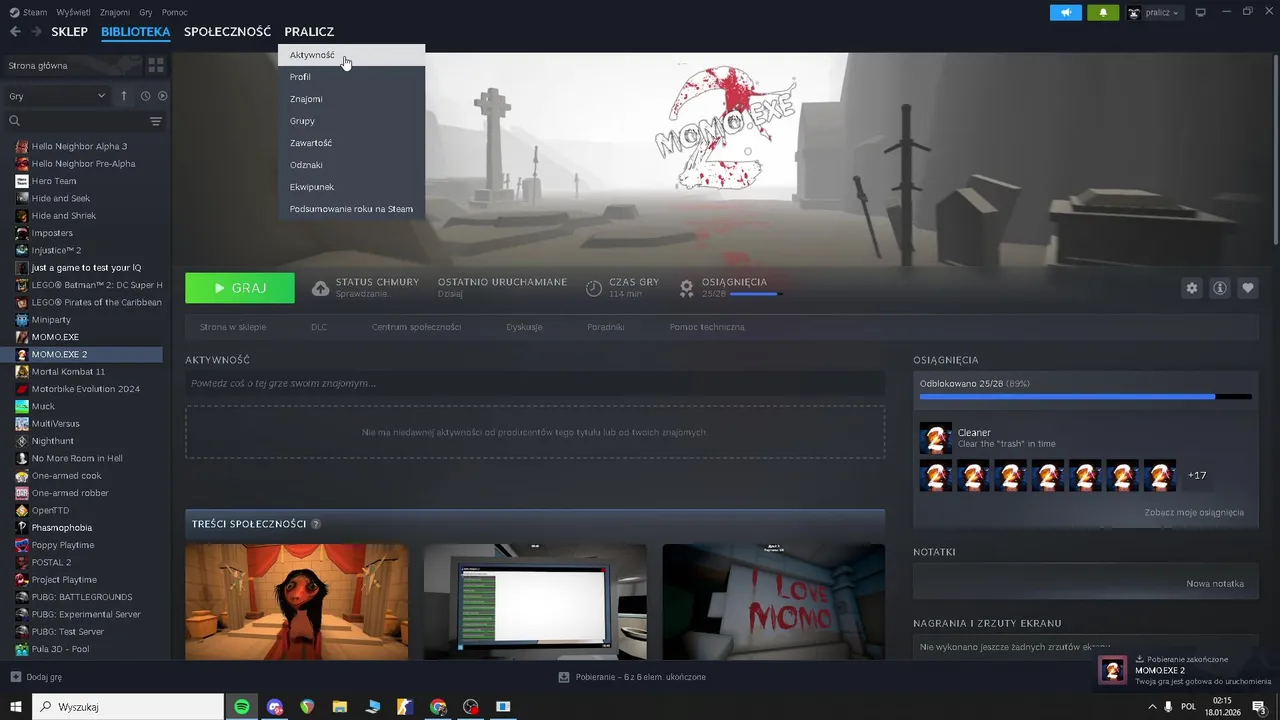Viewport: 1280px width, 720px height.
Task: Open the Gry library category dropdown
Action: [x=57, y=96]
